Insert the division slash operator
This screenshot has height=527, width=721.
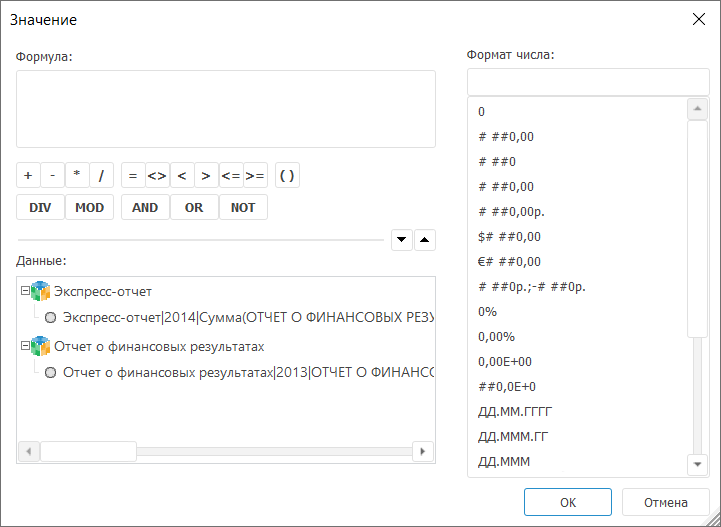click(x=101, y=176)
